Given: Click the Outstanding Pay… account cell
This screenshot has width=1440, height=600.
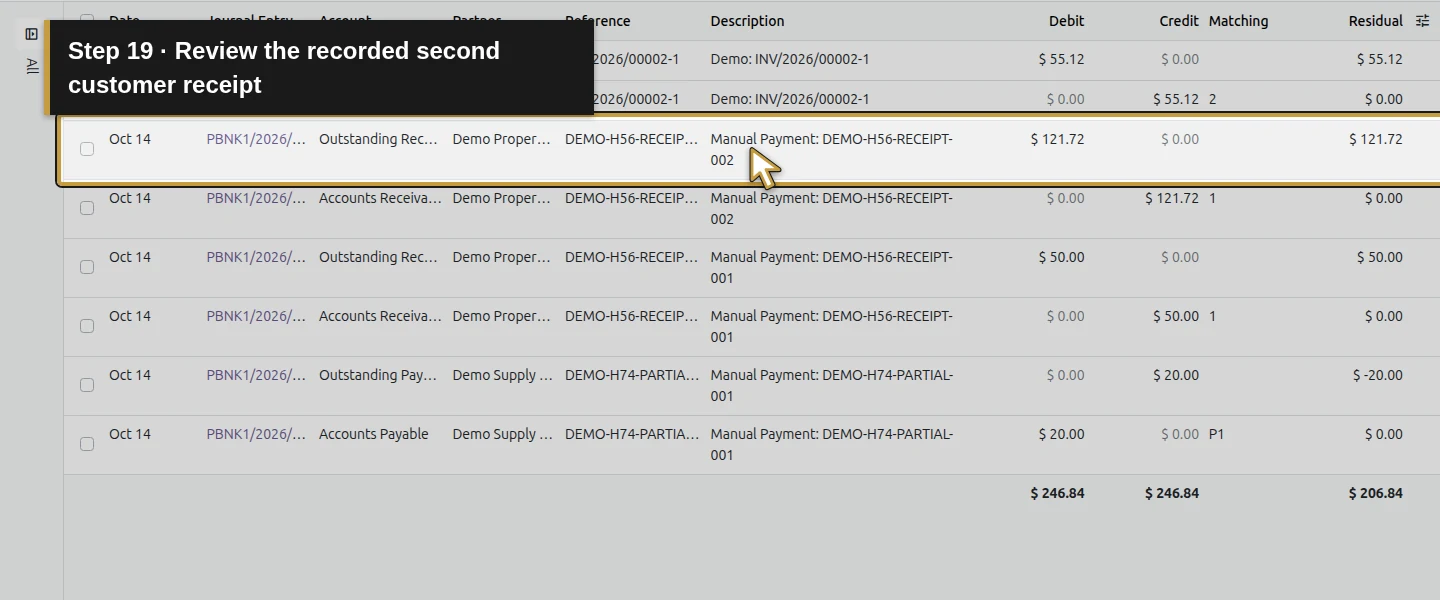Looking at the screenshot, I should click(378, 375).
